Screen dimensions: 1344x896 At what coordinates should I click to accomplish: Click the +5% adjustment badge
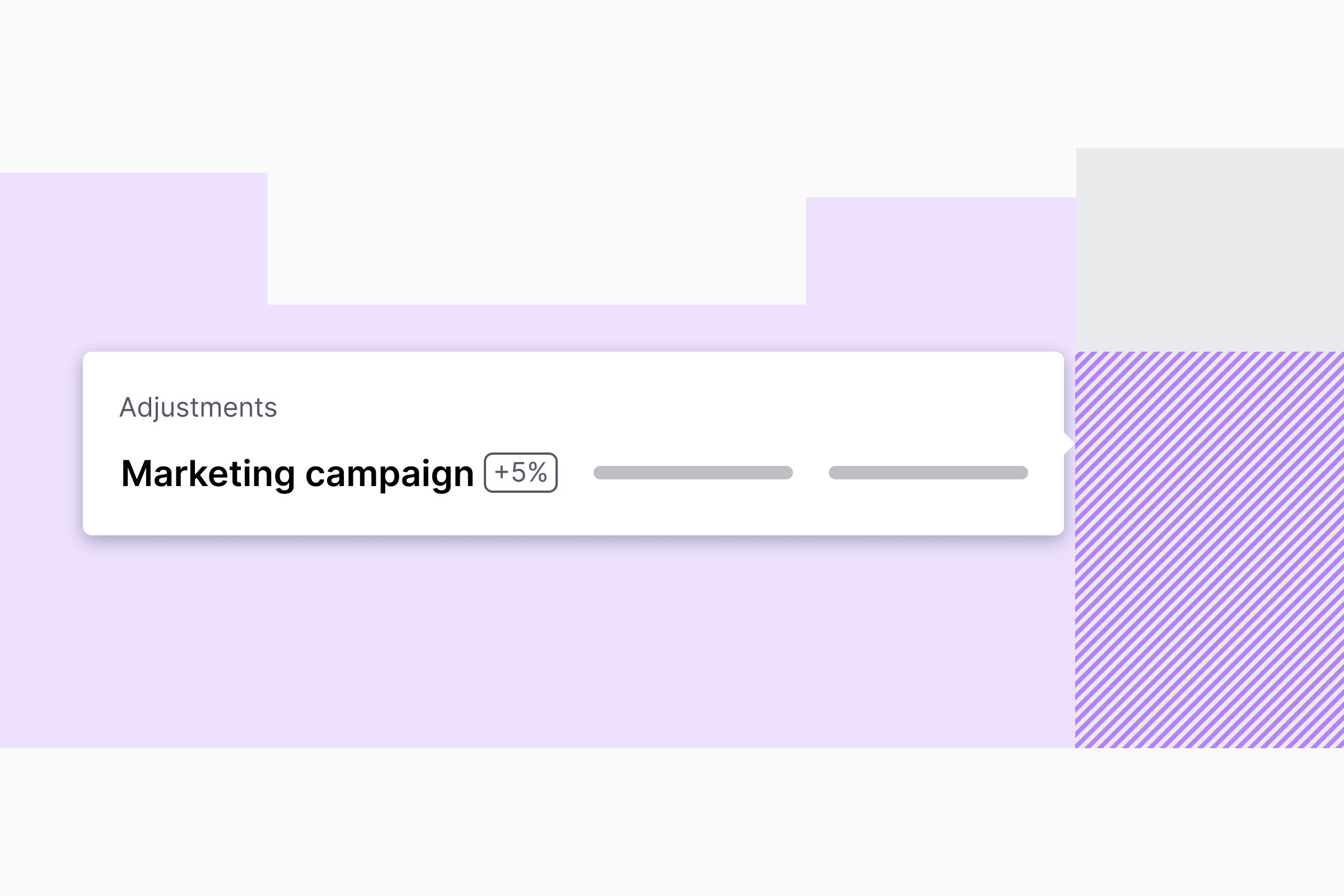[x=520, y=473]
